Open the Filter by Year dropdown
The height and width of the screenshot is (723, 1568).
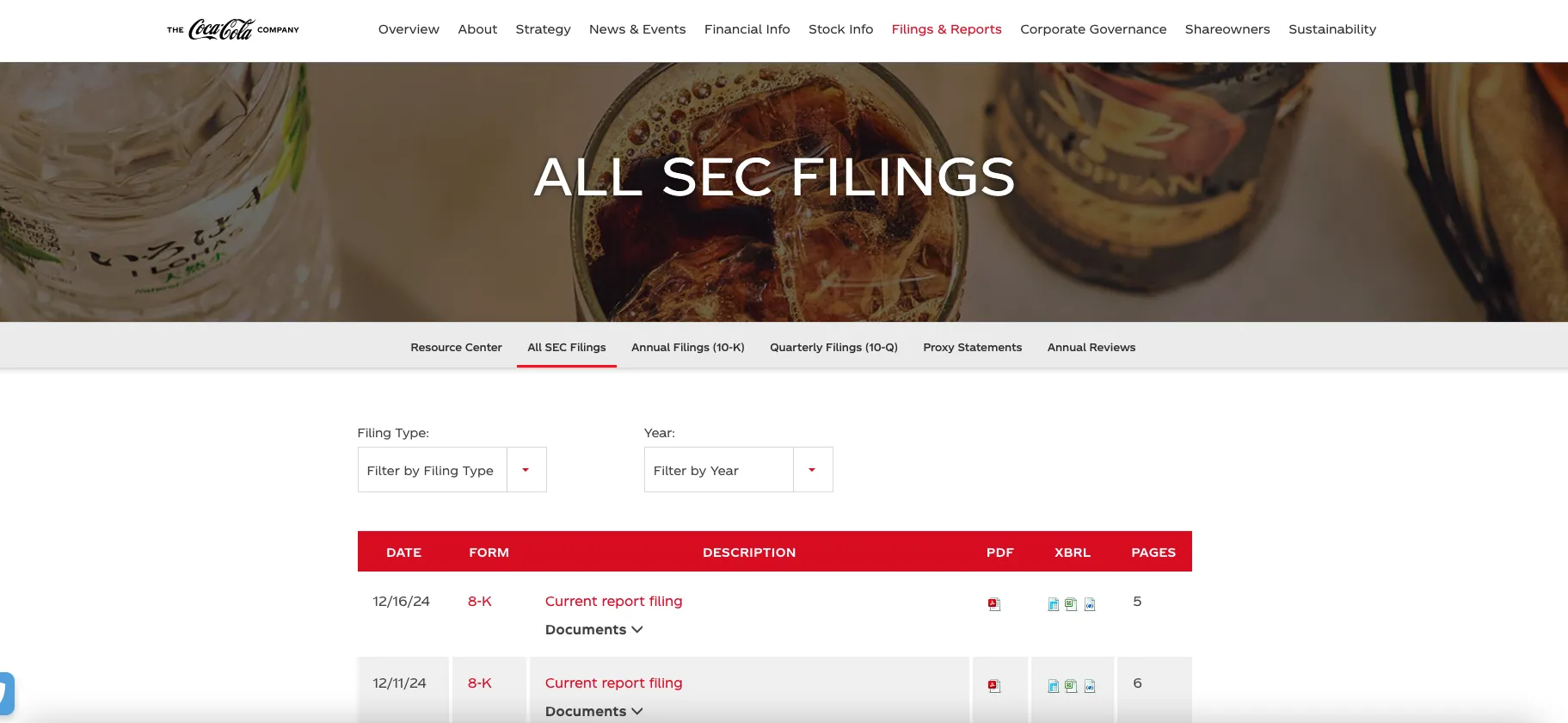739,470
